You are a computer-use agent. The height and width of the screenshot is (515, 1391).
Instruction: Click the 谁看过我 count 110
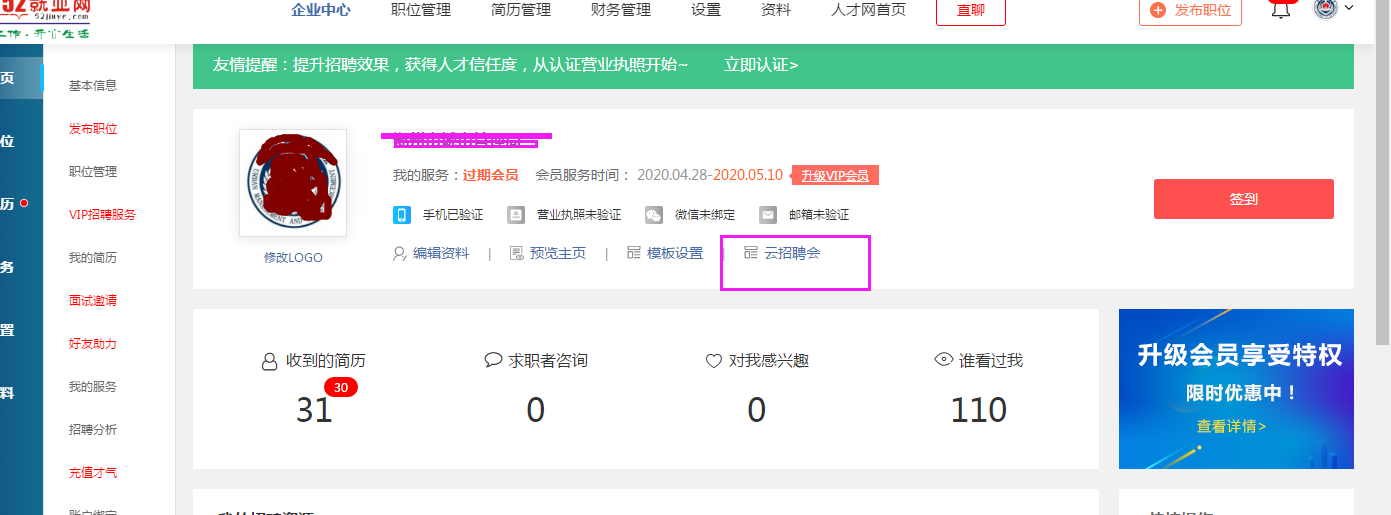(978, 410)
